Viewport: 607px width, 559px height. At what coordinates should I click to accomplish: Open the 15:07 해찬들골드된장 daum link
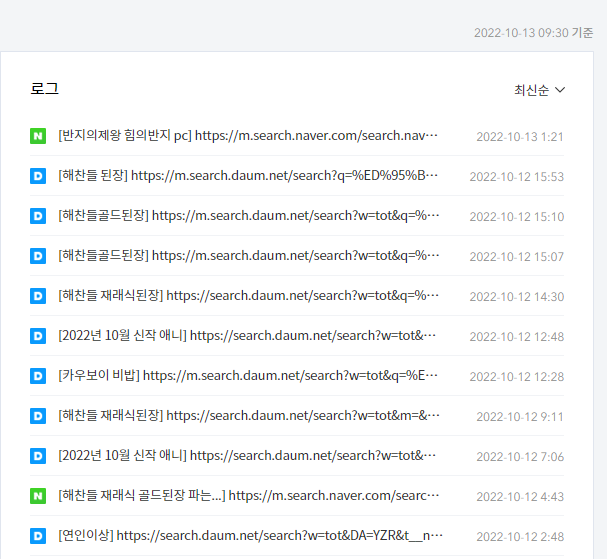[x=249, y=256]
